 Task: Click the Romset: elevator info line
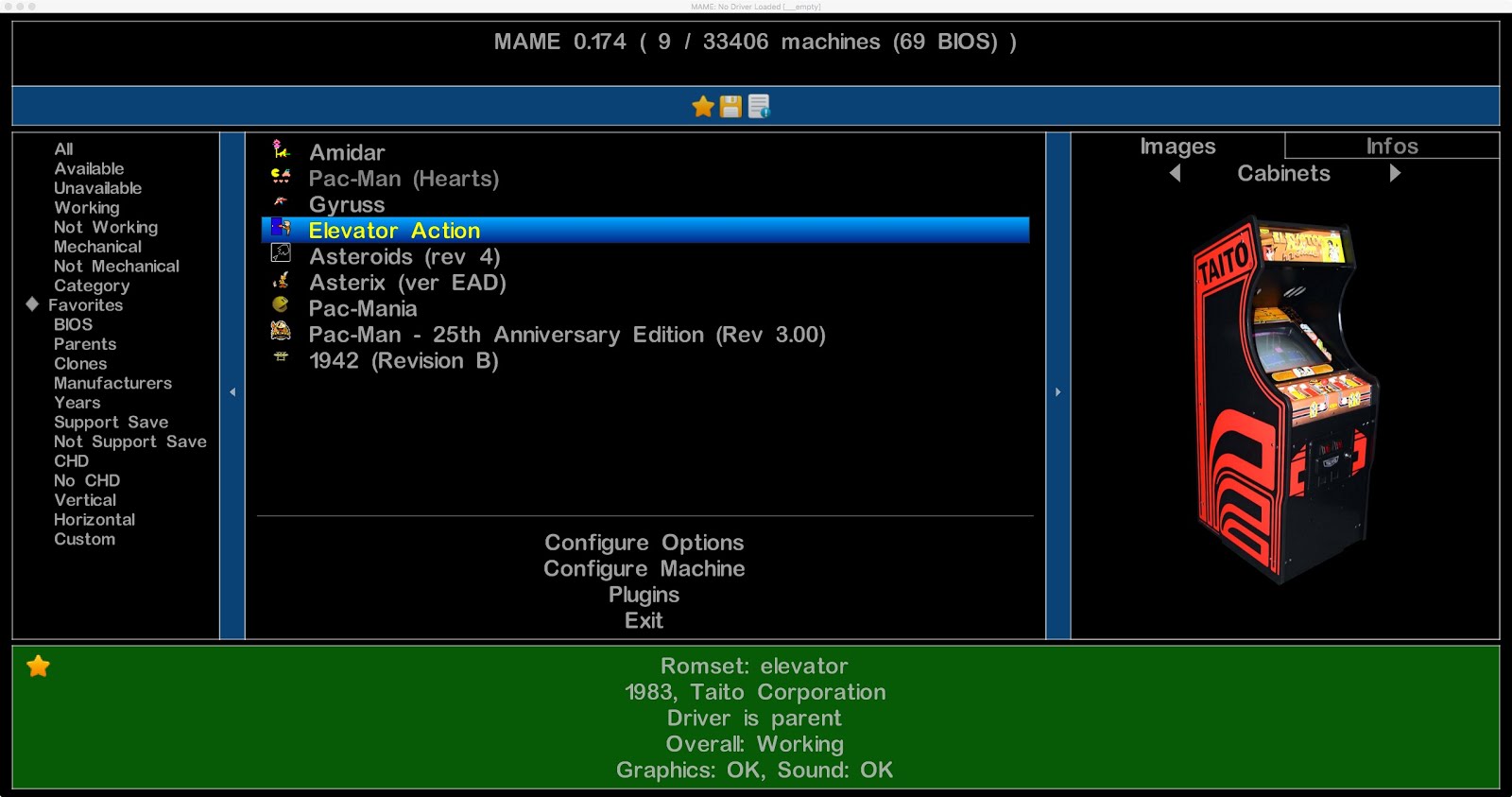(x=754, y=666)
